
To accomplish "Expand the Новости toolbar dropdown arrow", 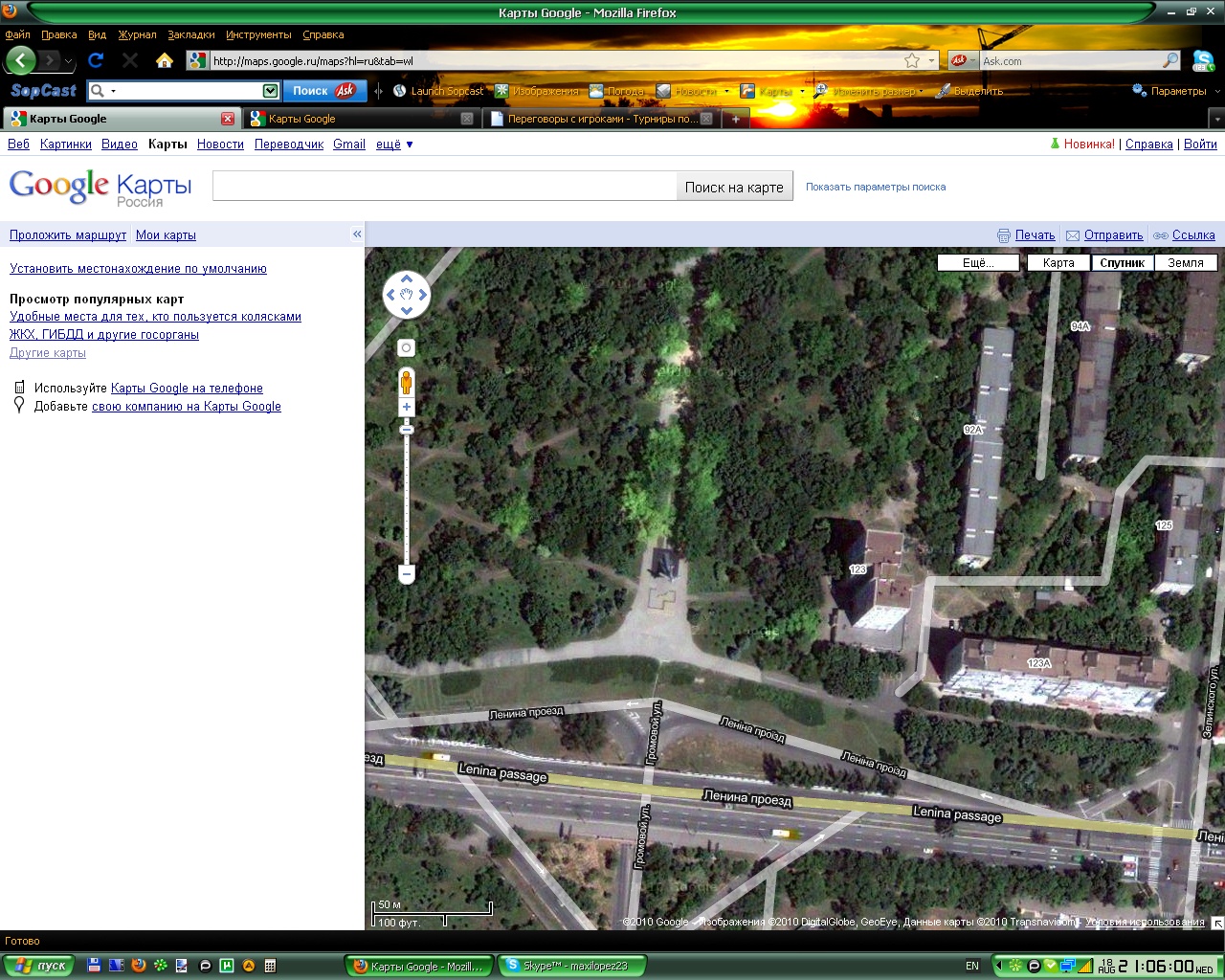I will 726,91.
